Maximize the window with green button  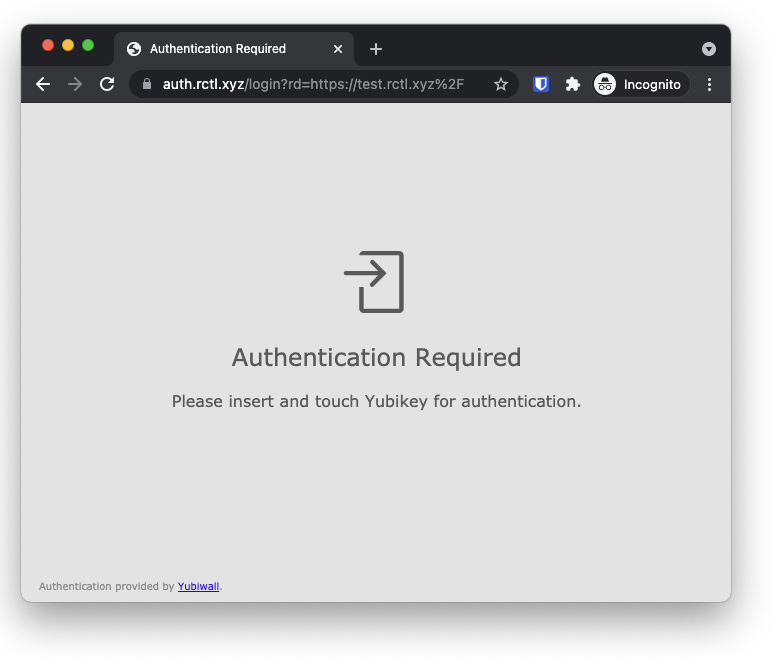point(88,45)
